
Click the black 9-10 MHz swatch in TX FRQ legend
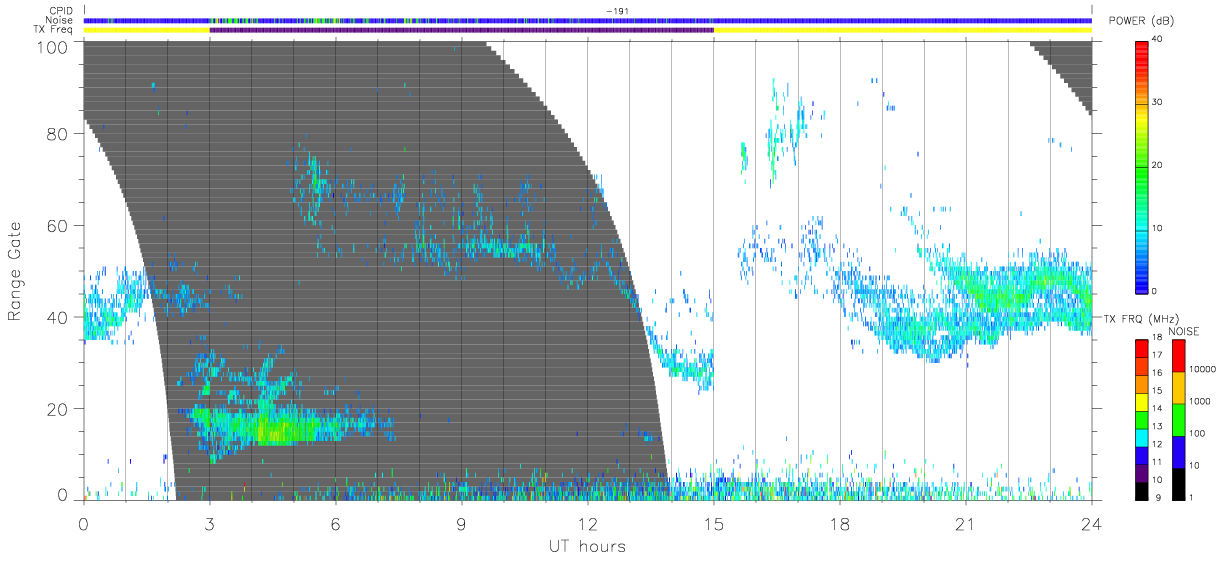(x=1141, y=489)
